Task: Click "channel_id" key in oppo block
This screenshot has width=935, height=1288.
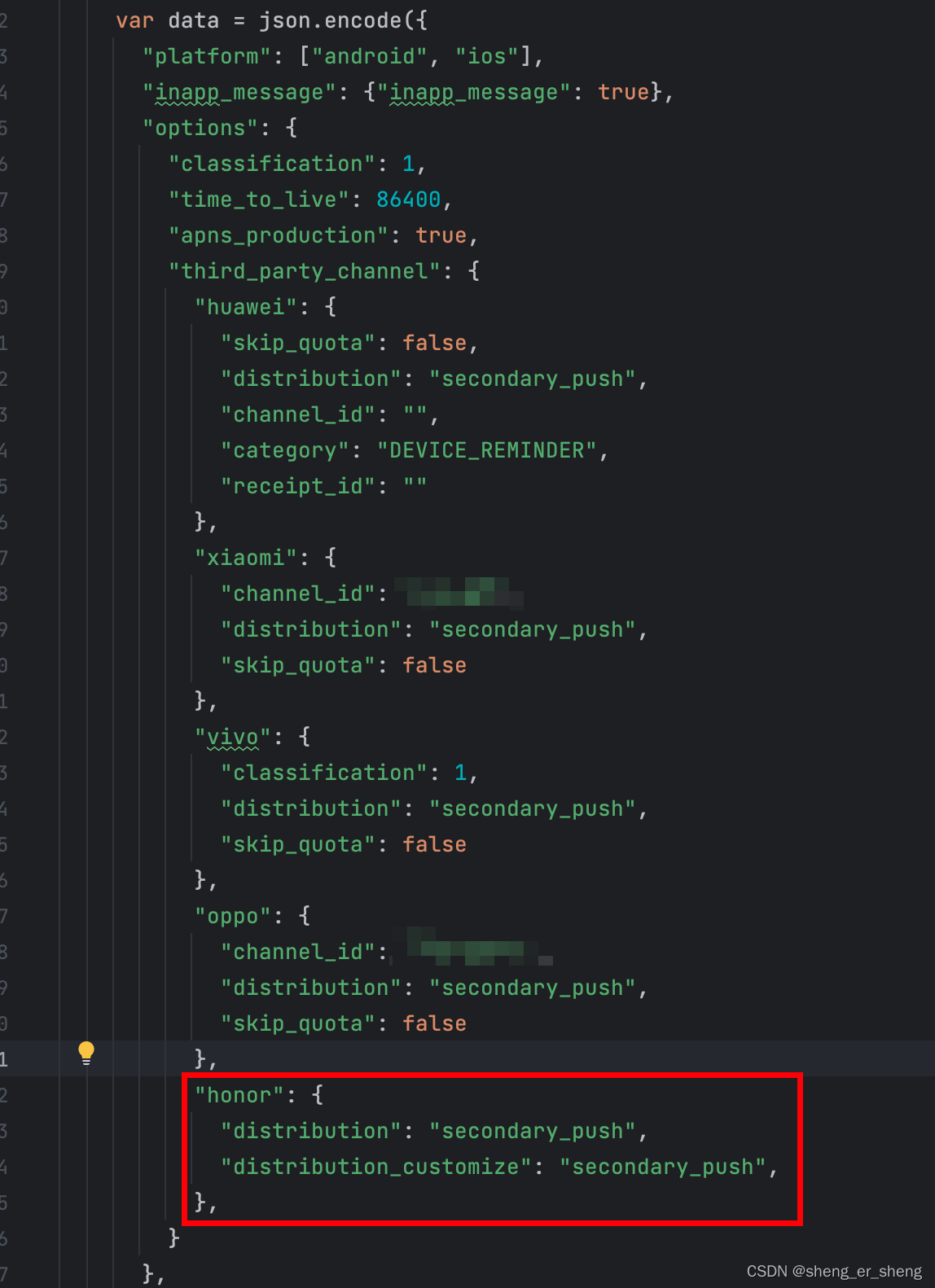Action: pos(298,952)
